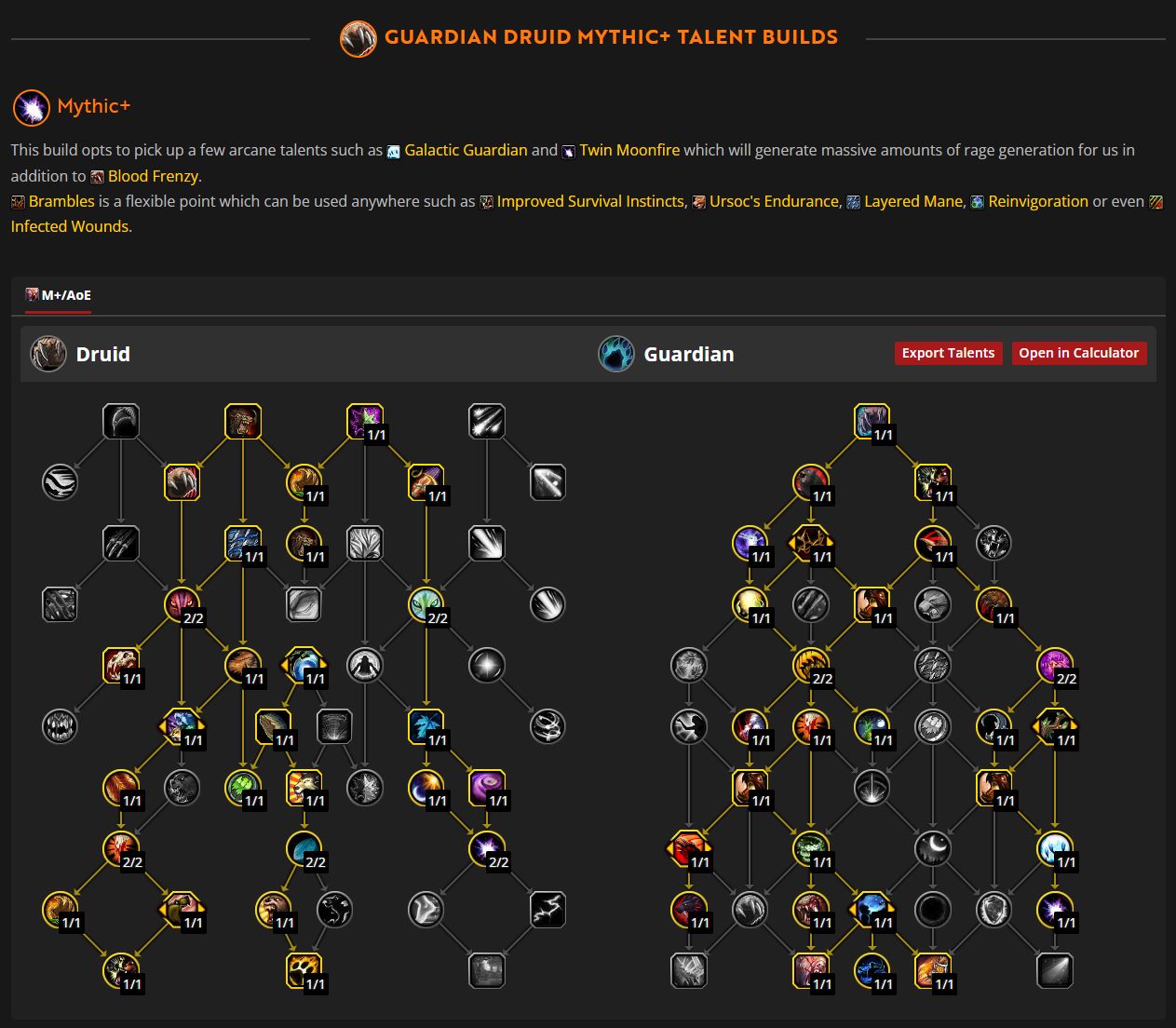Viewport: 1176px width, 1028px height.
Task: Click the Blood Frenzy link
Action: click(x=153, y=176)
